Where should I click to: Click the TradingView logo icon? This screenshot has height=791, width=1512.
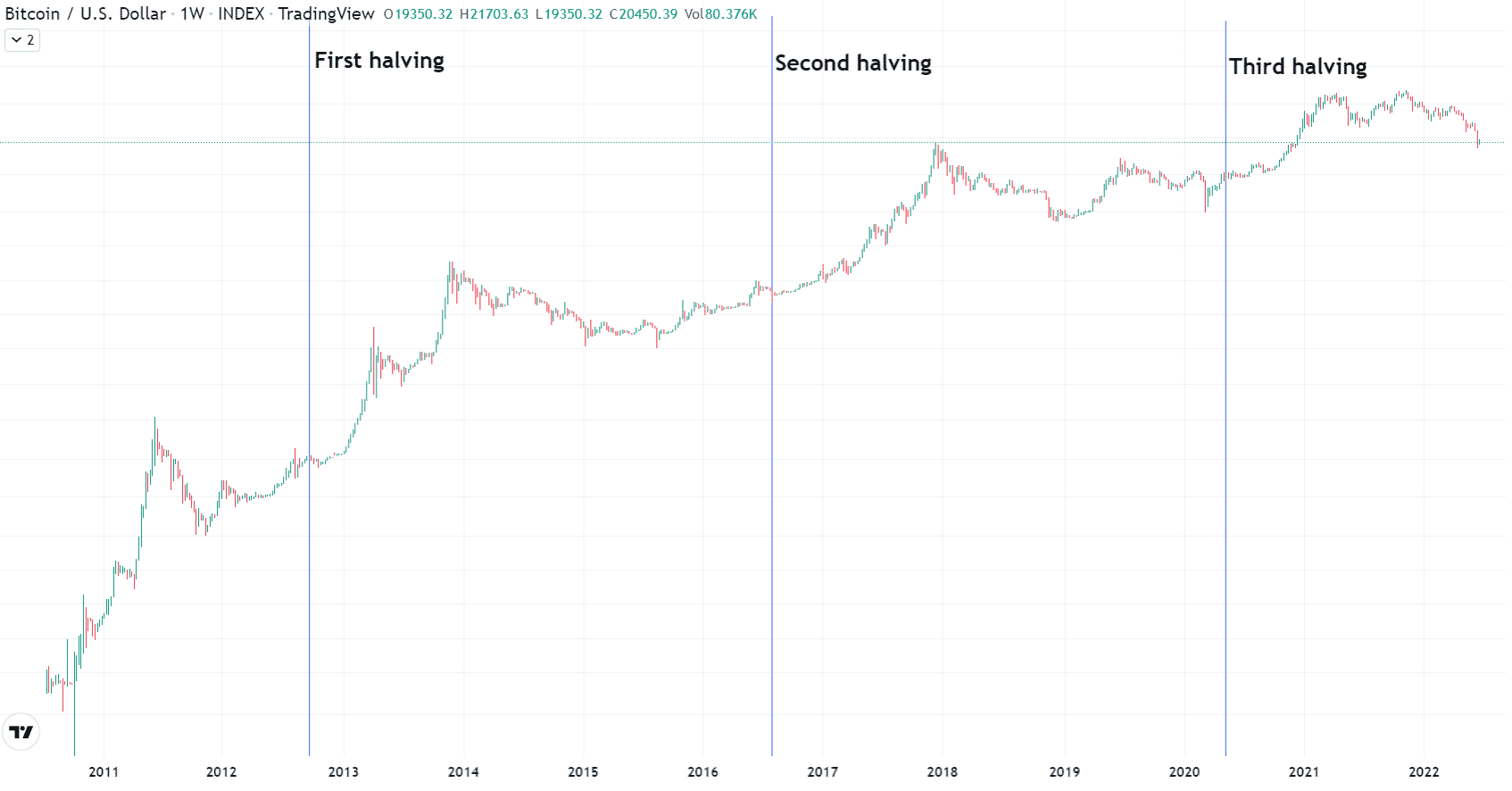21,733
